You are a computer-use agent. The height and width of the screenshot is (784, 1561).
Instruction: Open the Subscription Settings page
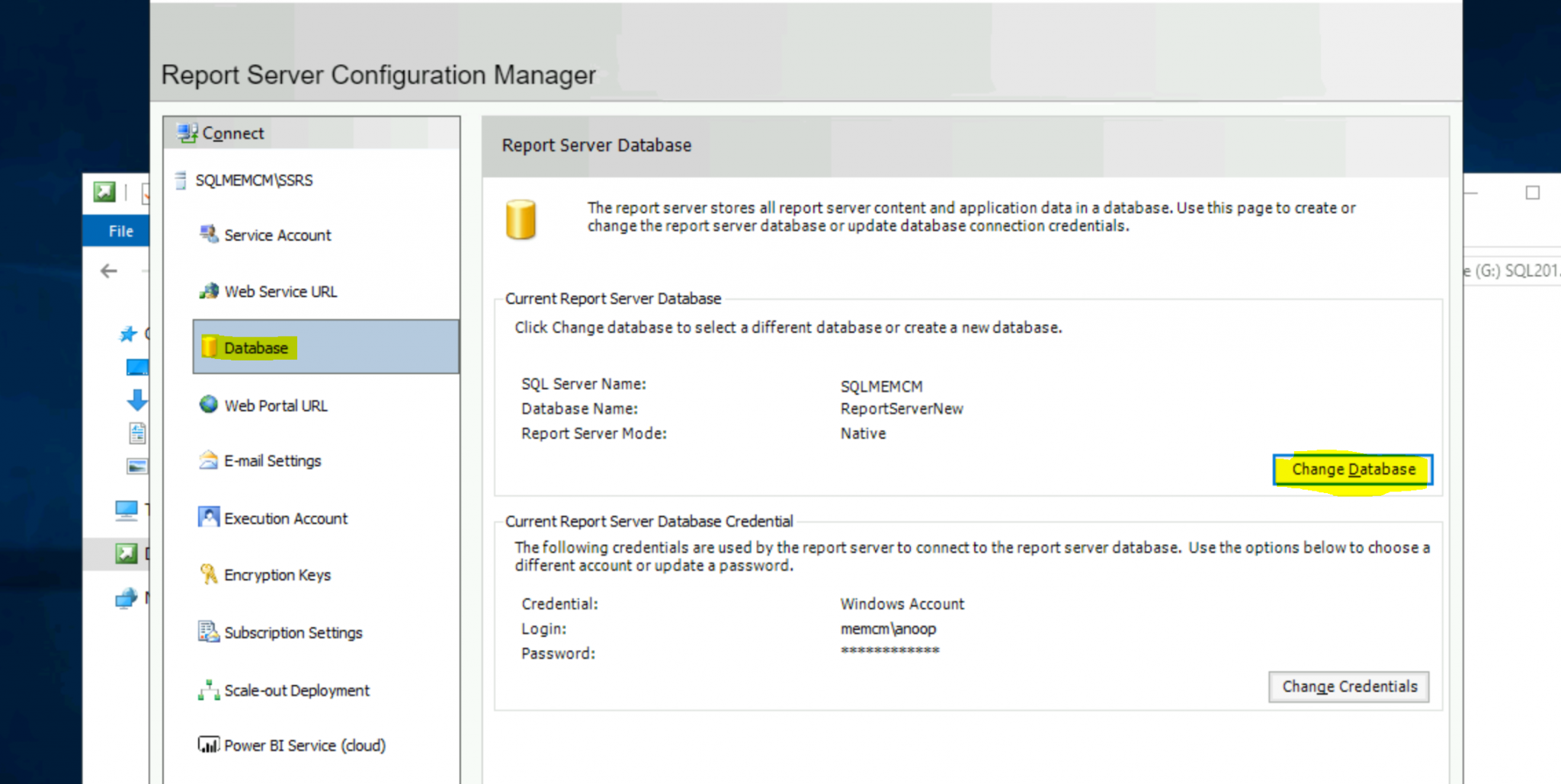point(293,632)
